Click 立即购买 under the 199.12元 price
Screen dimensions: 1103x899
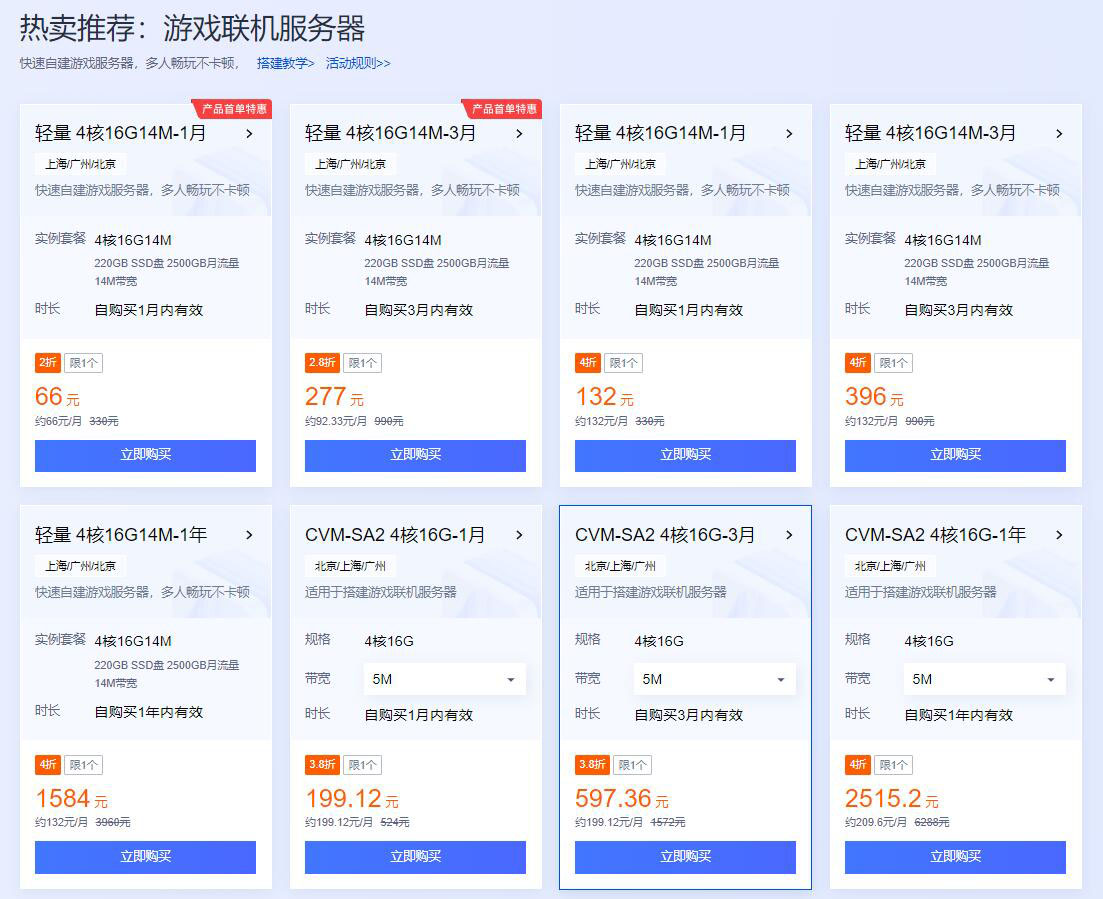(416, 857)
